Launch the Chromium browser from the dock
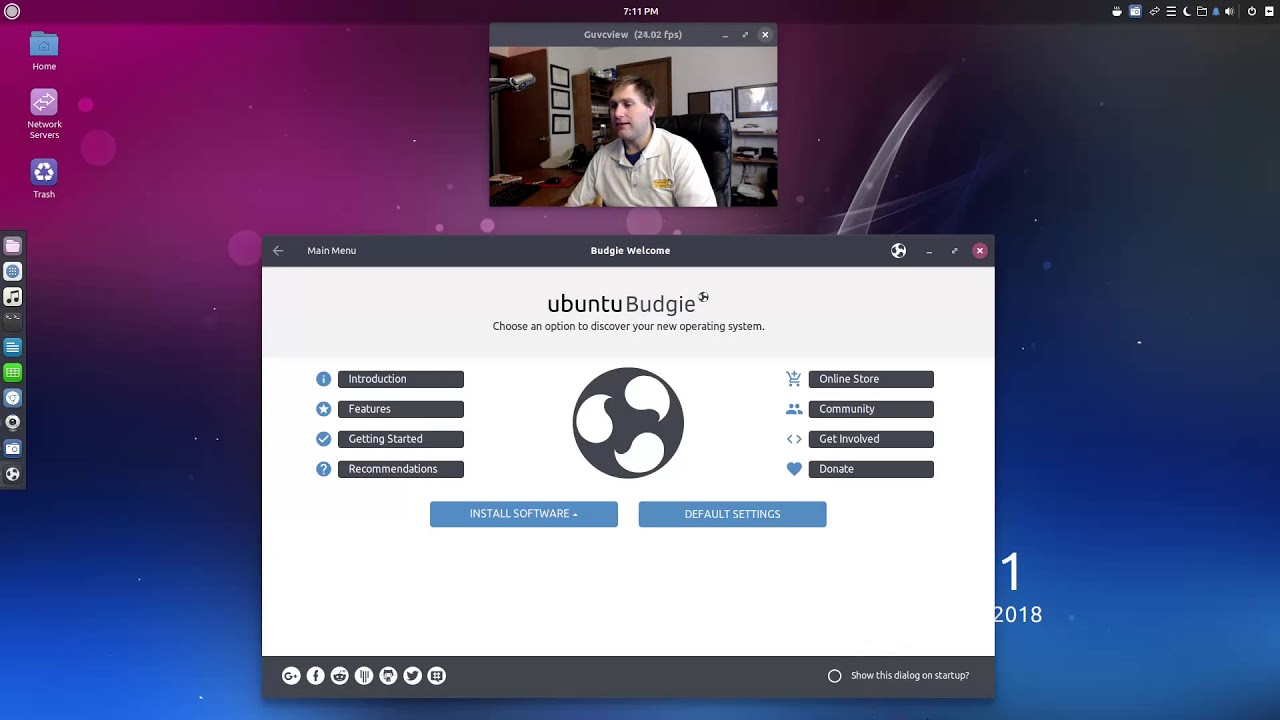This screenshot has width=1280, height=720. (x=12, y=398)
